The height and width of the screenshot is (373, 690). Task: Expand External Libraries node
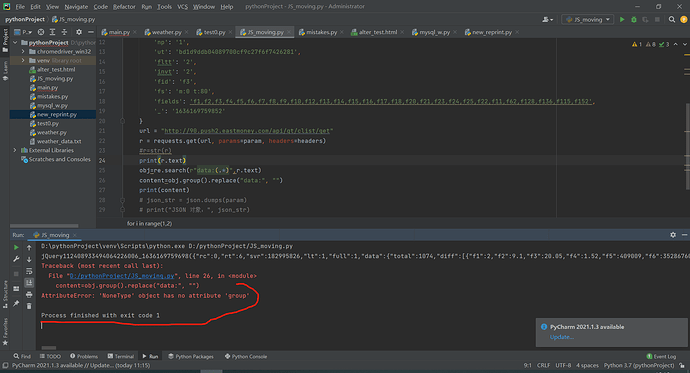tap(15, 150)
